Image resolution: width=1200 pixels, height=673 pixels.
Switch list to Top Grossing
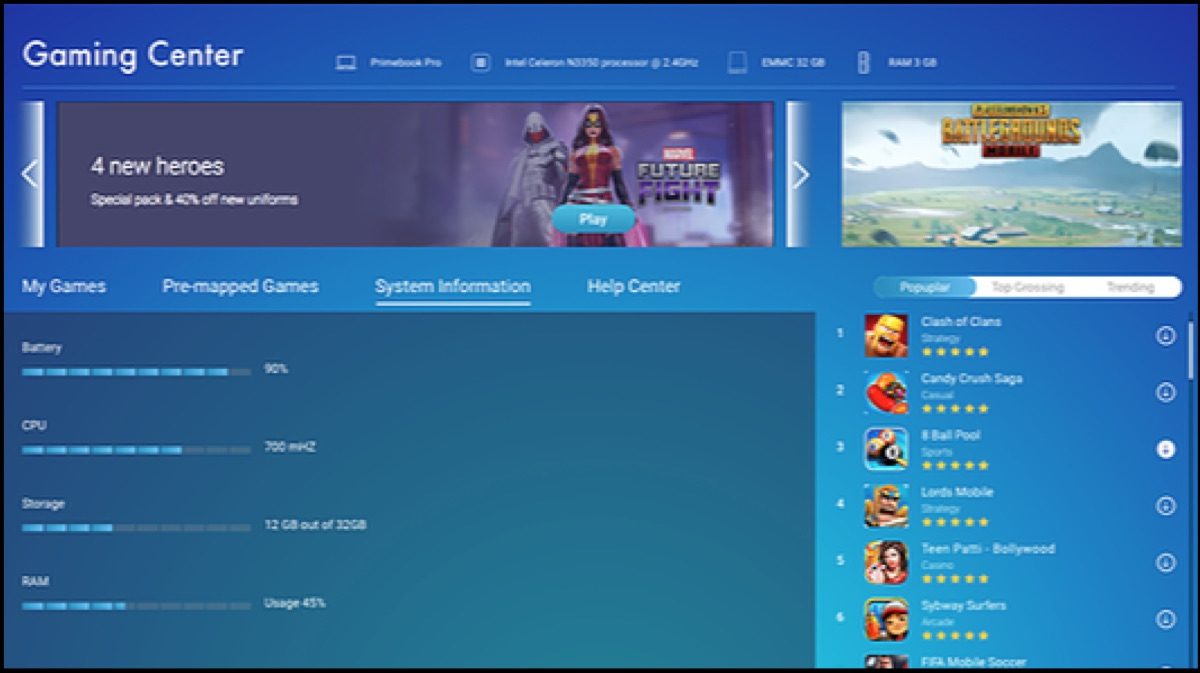coord(1027,287)
